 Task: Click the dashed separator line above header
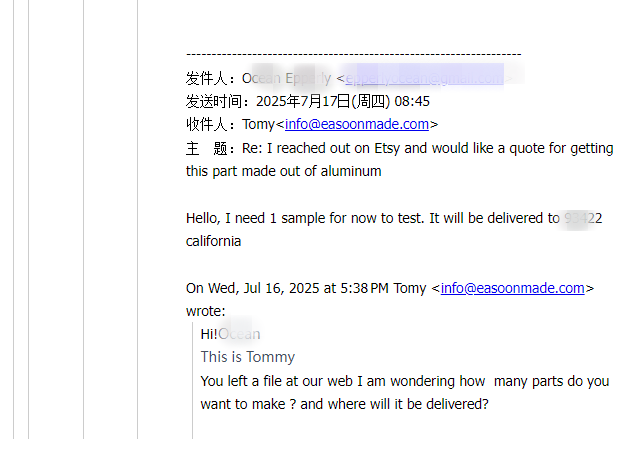pos(353,54)
